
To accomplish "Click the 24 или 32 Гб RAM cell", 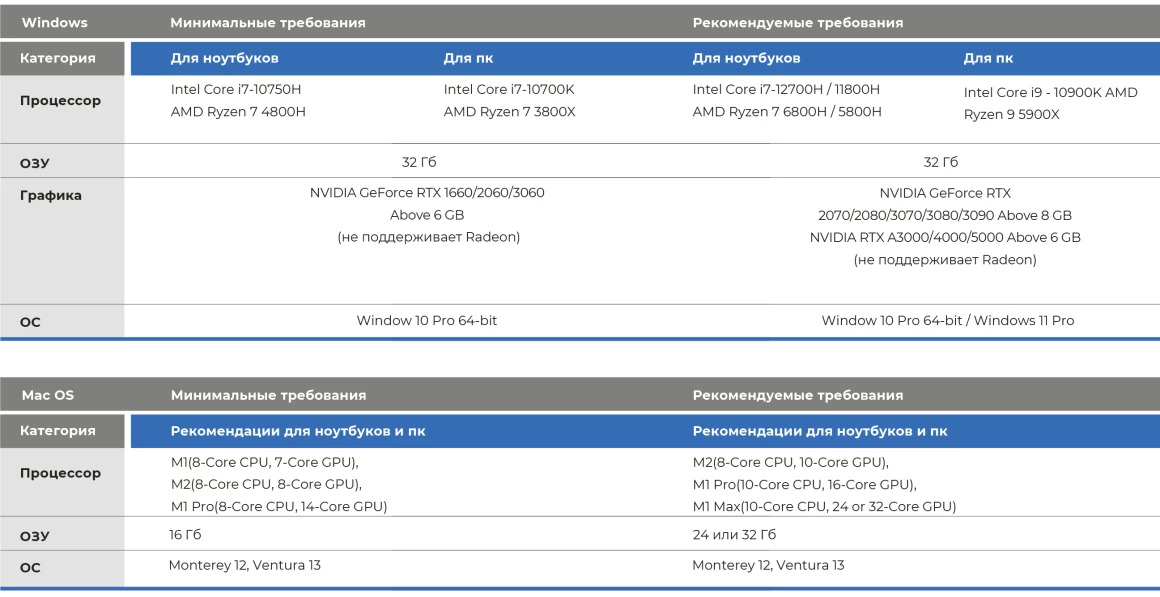I will [733, 535].
